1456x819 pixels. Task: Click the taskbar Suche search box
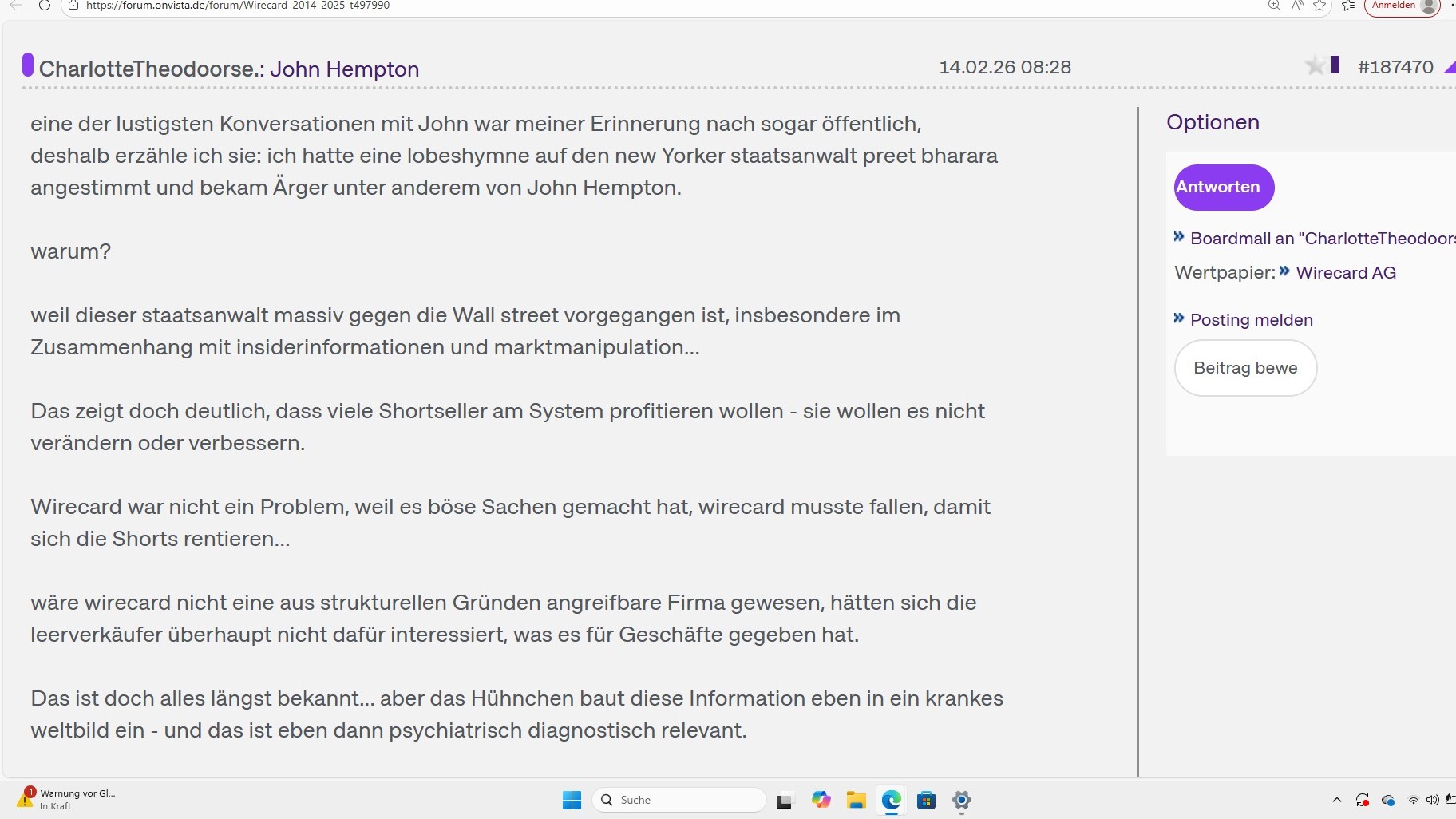(x=679, y=800)
